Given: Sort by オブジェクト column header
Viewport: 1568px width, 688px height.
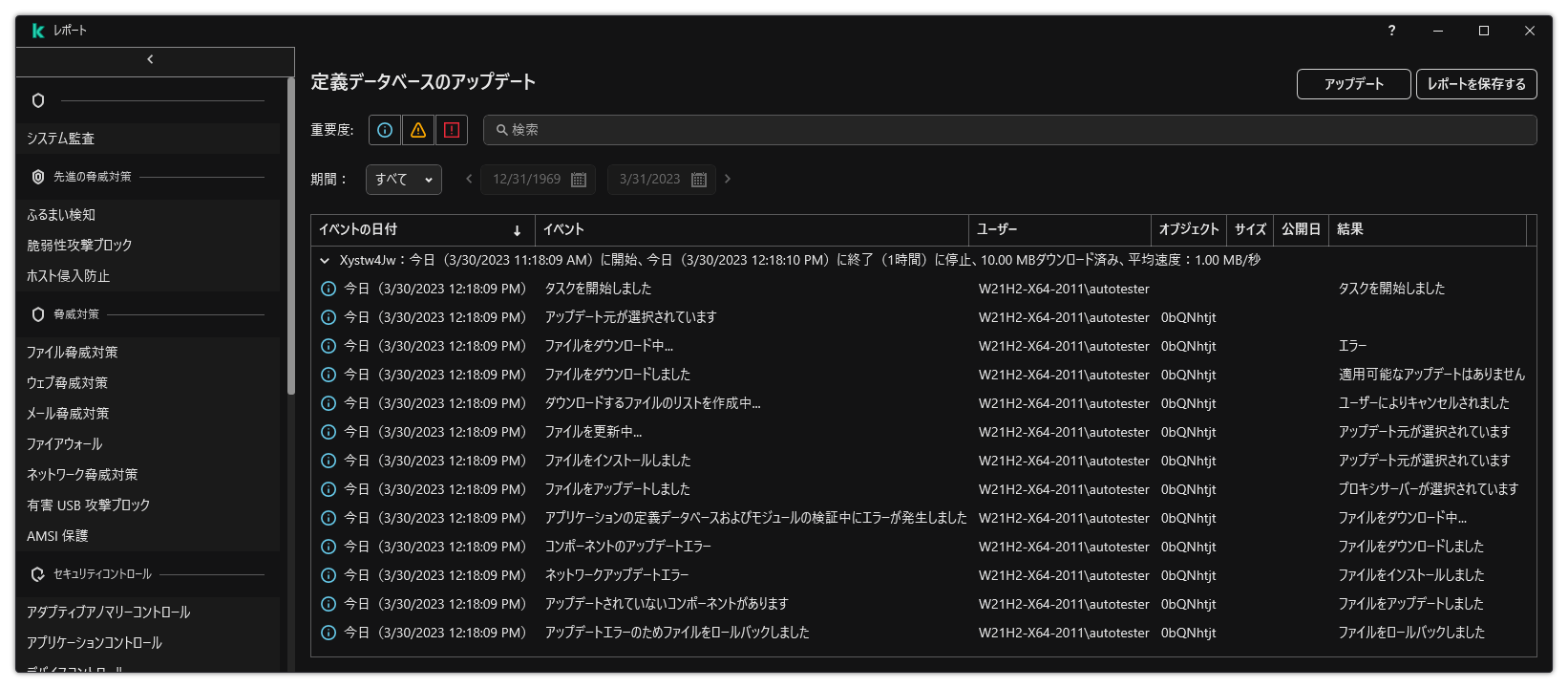Looking at the screenshot, I should [x=1189, y=230].
